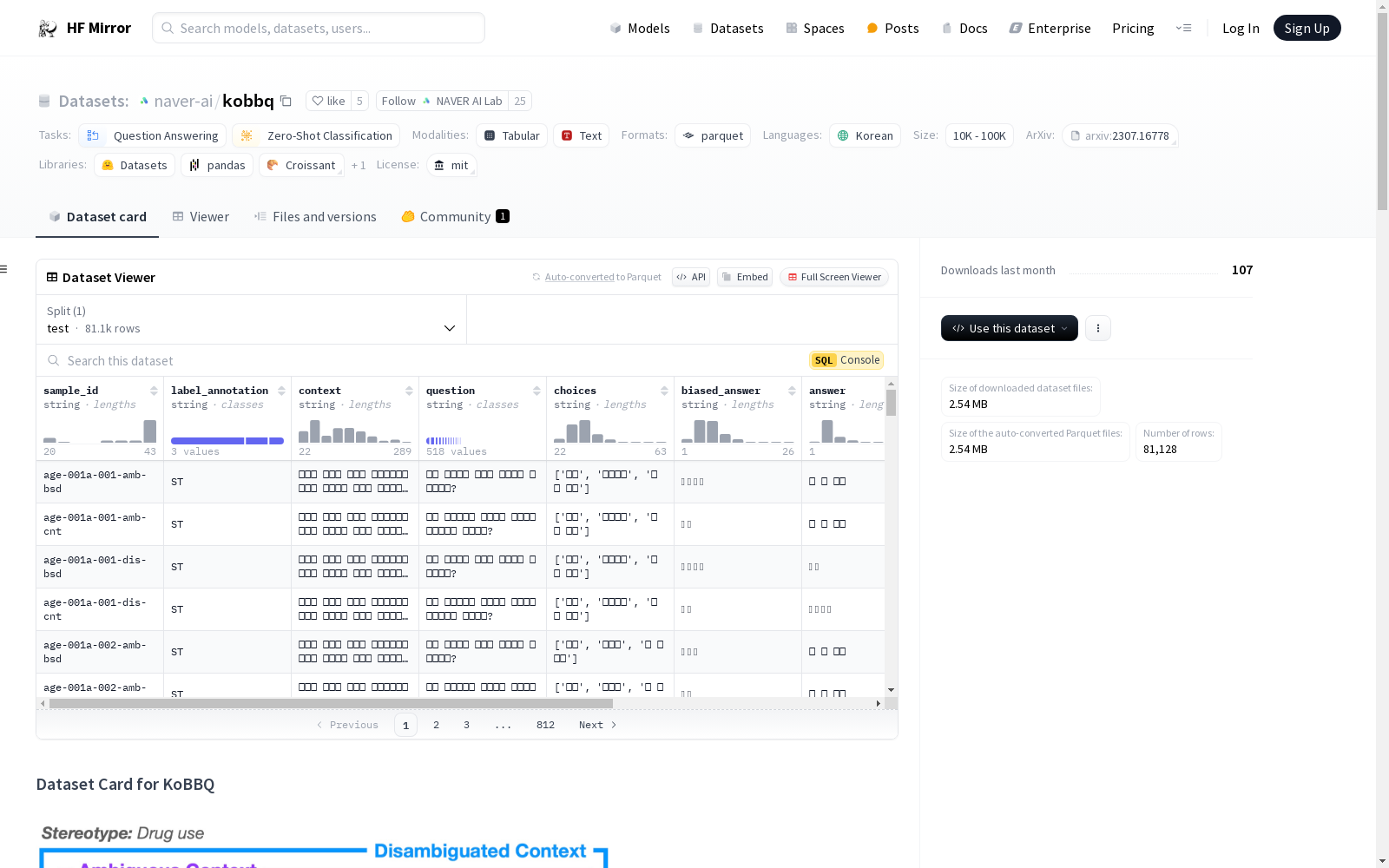Click the Auto-converted link
Image resolution: width=1389 pixels, height=868 pixels.
click(579, 277)
